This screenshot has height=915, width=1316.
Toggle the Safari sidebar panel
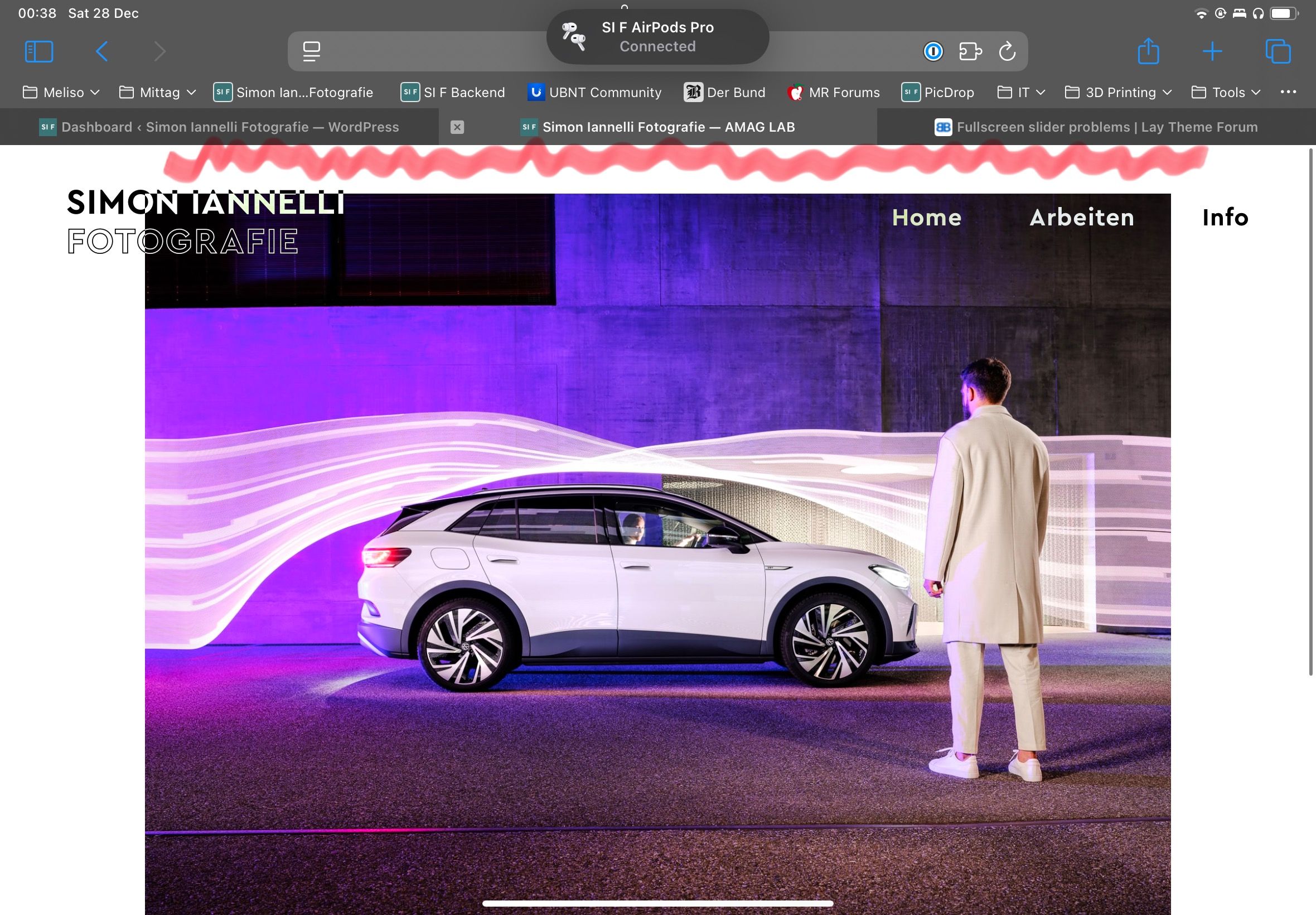(39, 51)
